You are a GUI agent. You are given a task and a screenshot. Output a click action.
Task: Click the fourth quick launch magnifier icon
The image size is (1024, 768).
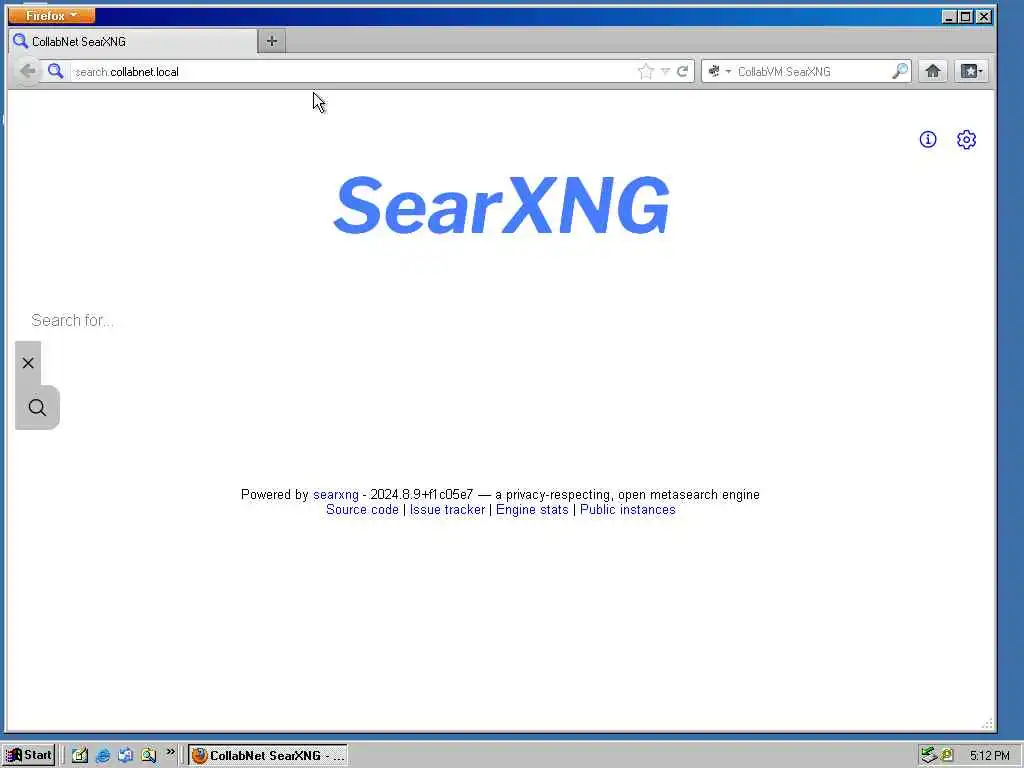click(x=148, y=756)
